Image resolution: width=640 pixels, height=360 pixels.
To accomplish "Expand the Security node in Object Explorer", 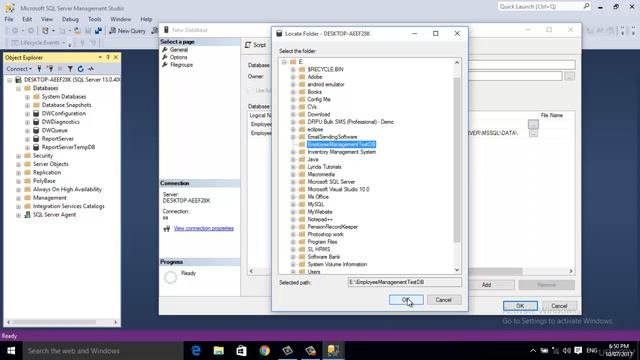I will [x=18, y=156].
